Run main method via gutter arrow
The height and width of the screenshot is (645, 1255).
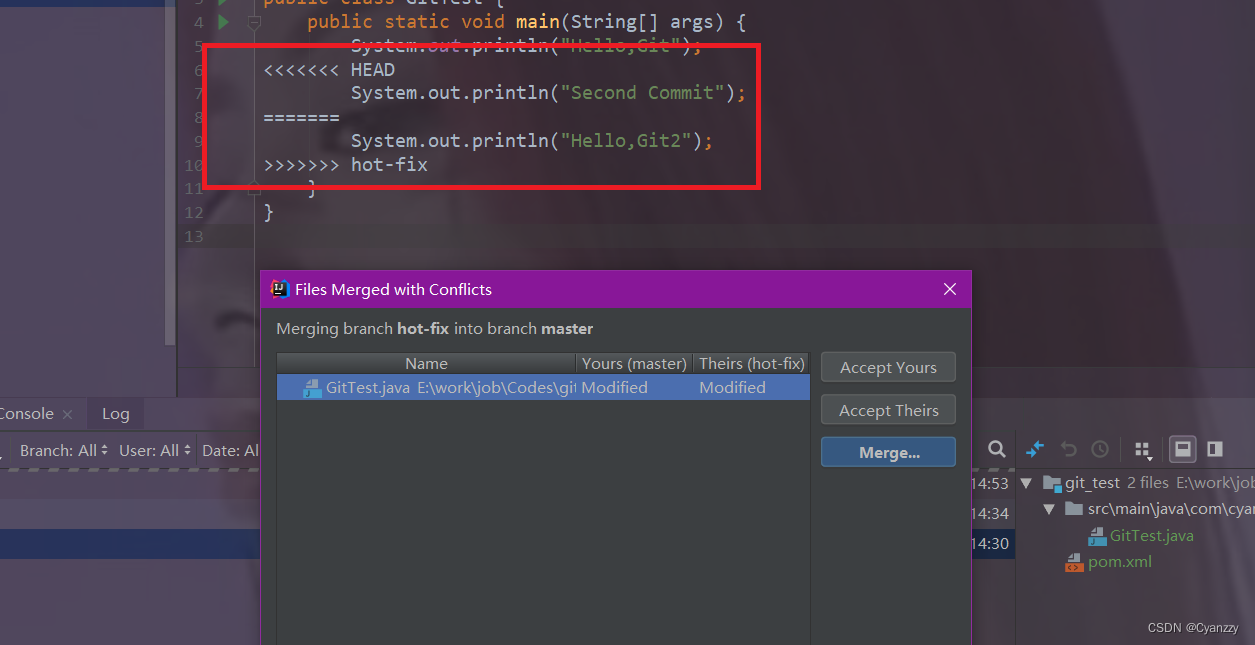click(x=224, y=22)
